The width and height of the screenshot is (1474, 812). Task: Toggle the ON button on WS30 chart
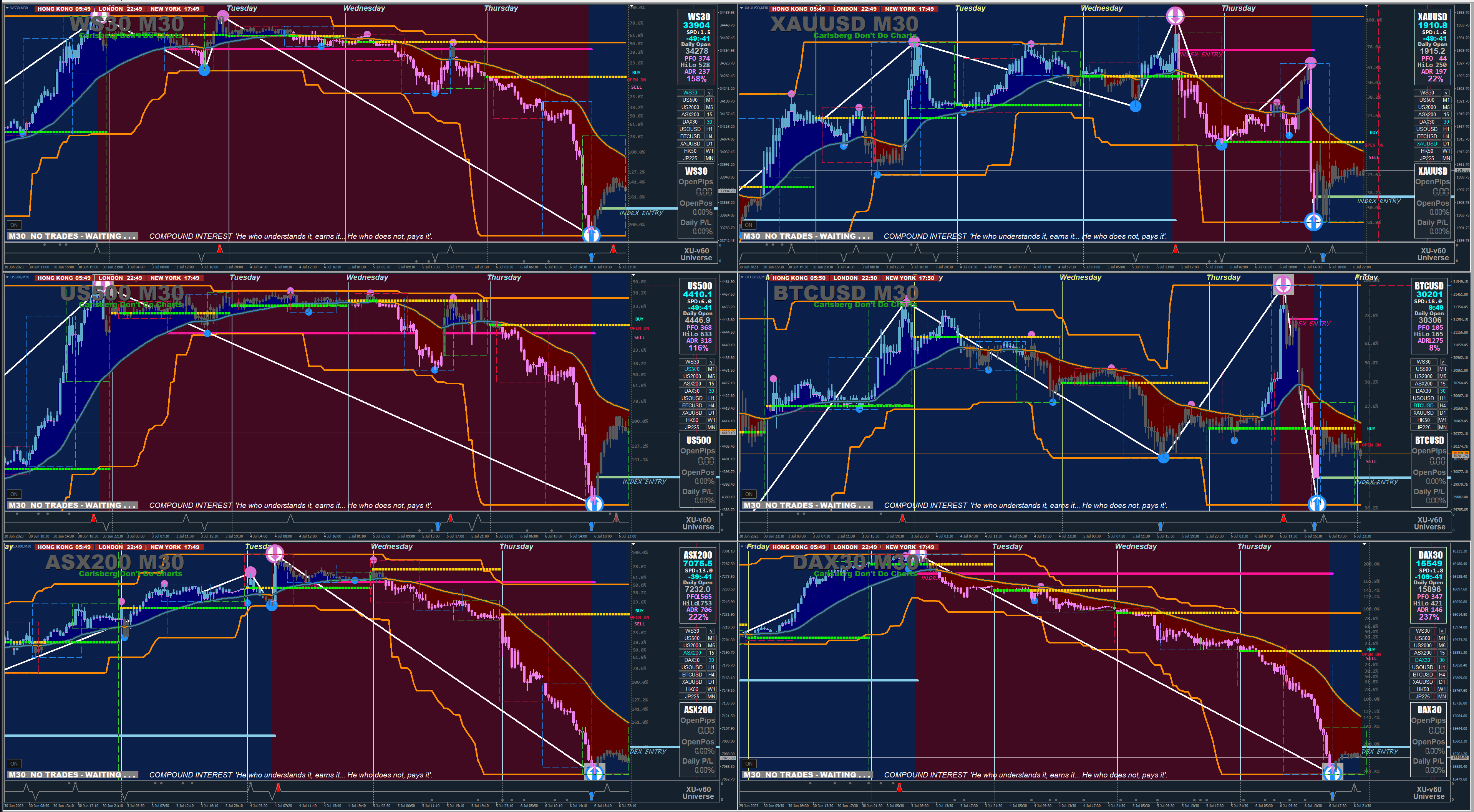pos(14,225)
